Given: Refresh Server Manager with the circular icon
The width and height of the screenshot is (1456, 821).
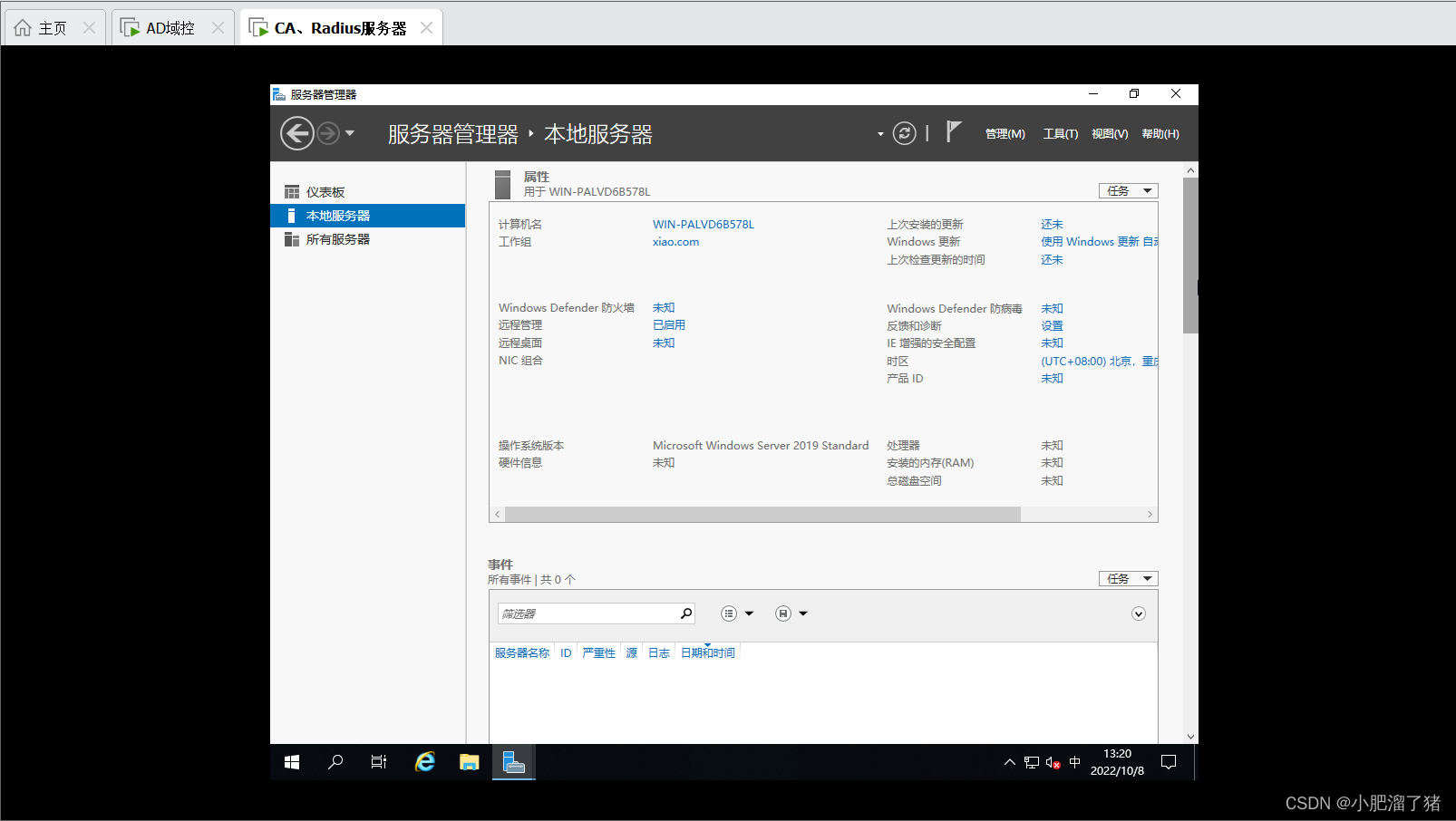Looking at the screenshot, I should click(x=904, y=134).
